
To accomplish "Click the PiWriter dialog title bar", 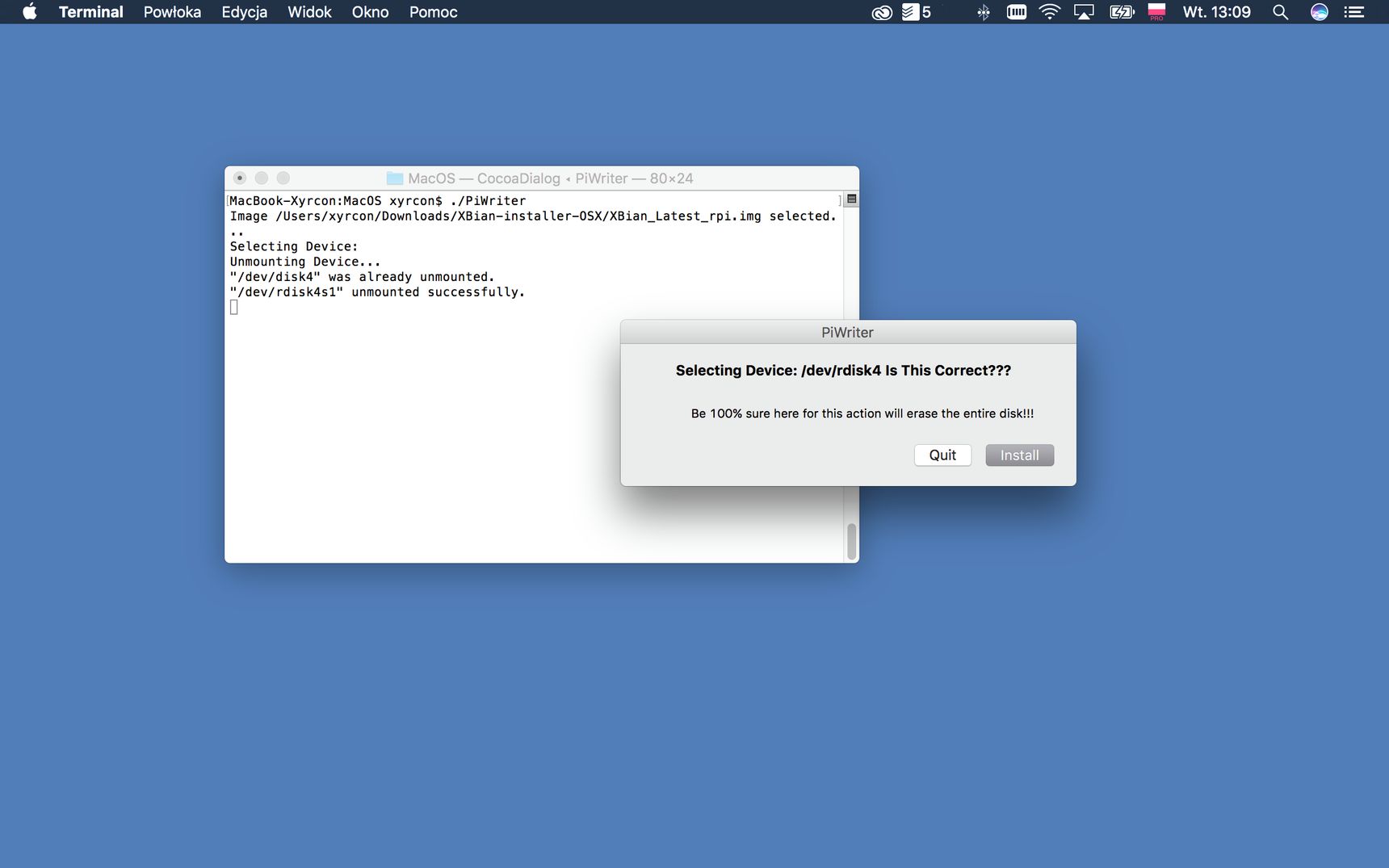I will 848,332.
